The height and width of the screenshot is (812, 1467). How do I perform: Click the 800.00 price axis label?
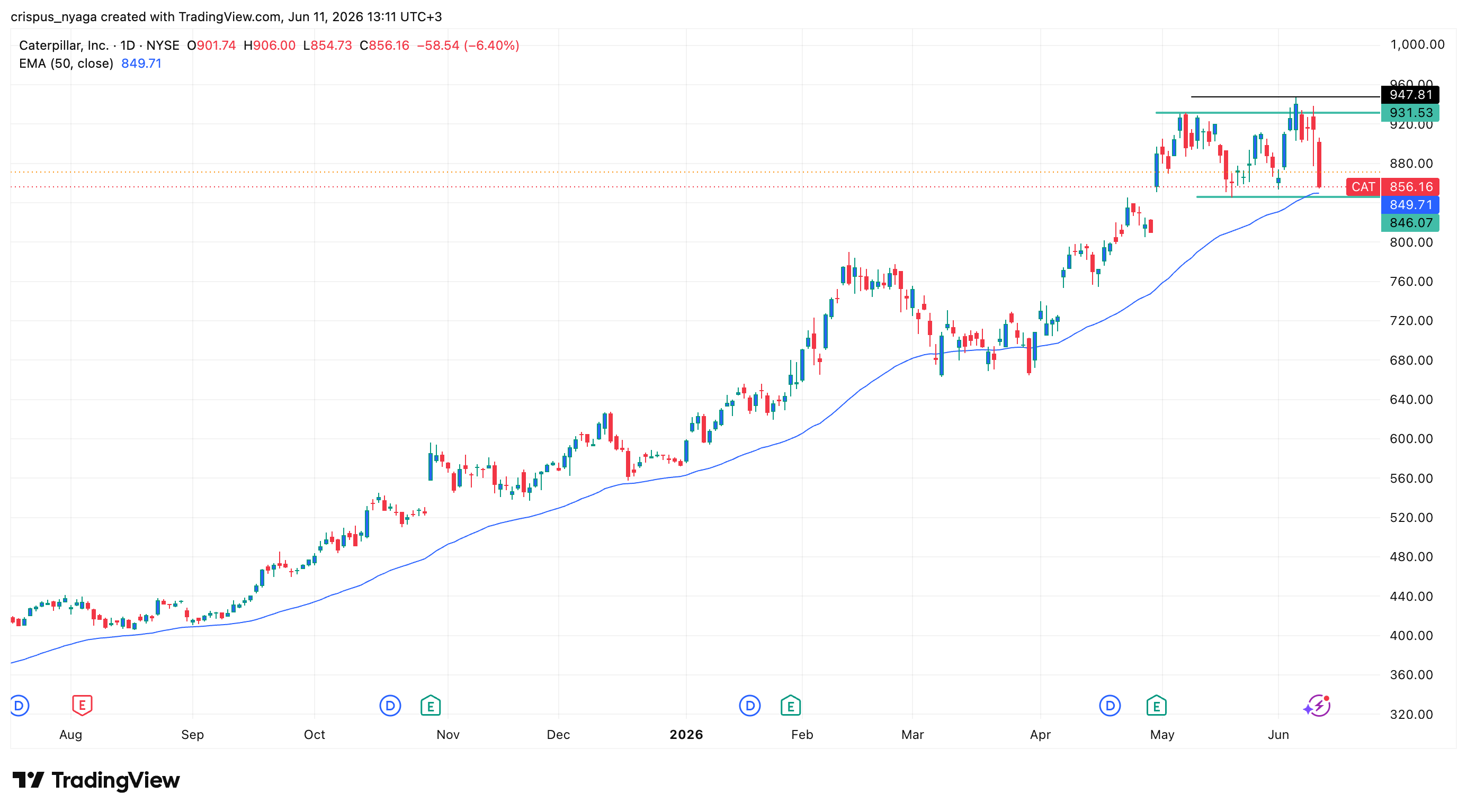1411,242
